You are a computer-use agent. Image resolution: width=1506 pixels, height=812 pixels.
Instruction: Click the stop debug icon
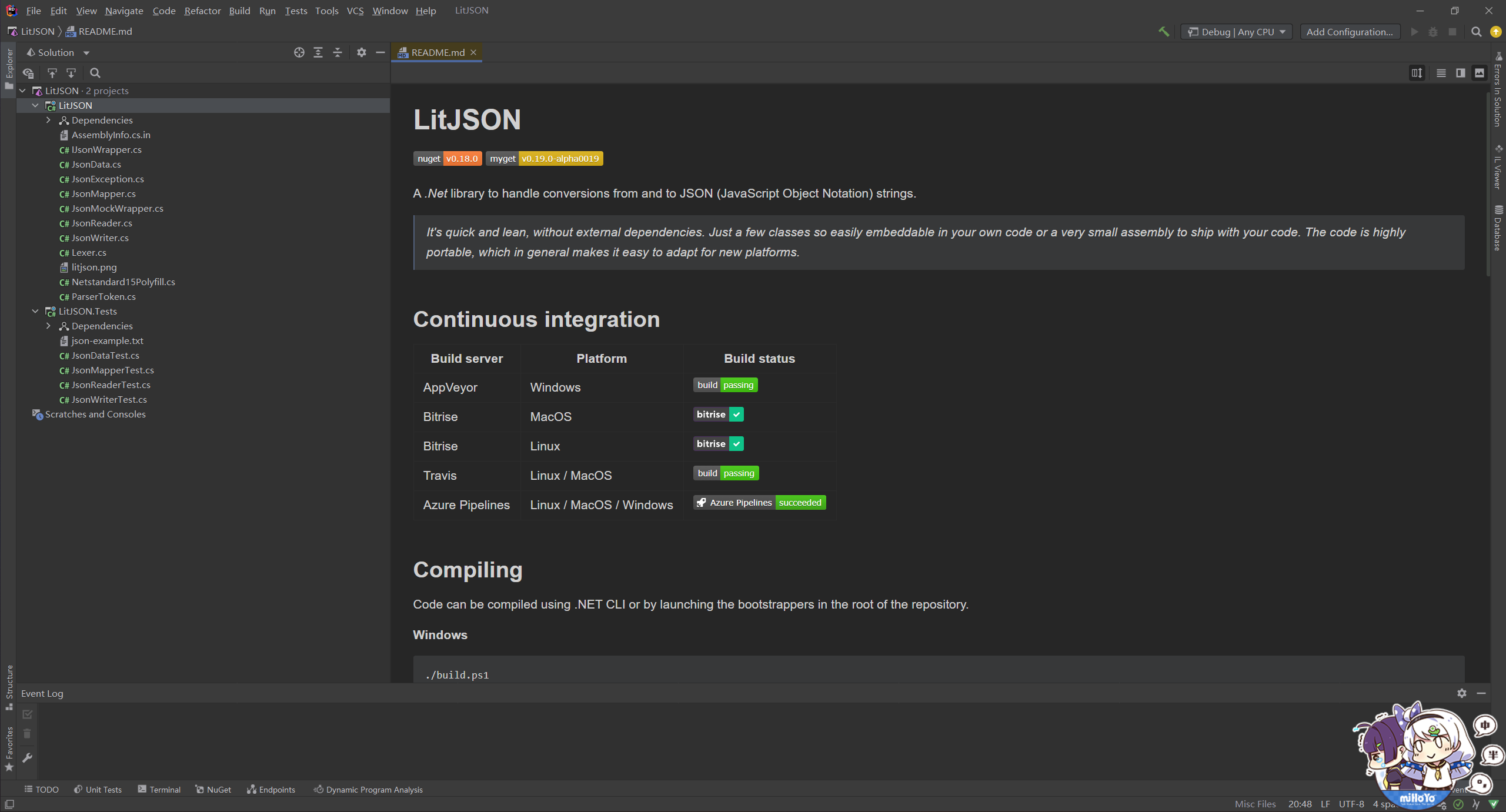(x=1452, y=31)
